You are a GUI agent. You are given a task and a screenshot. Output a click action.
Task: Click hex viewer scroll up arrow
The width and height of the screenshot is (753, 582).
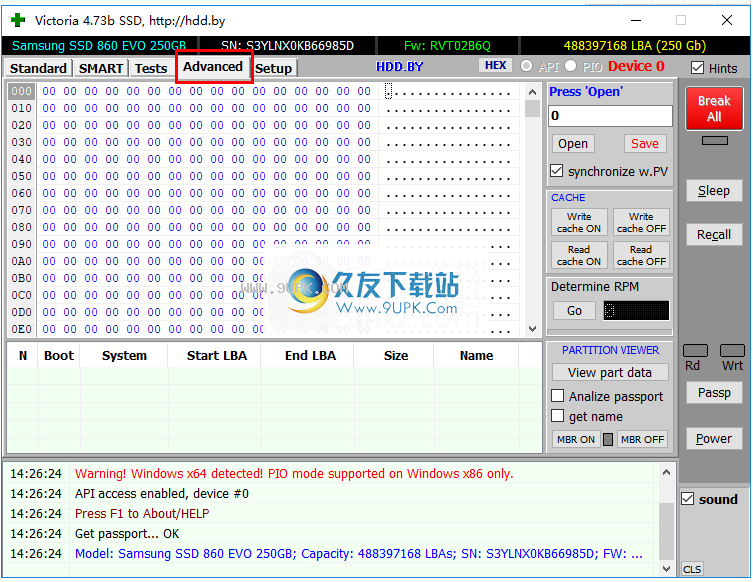tap(532, 92)
